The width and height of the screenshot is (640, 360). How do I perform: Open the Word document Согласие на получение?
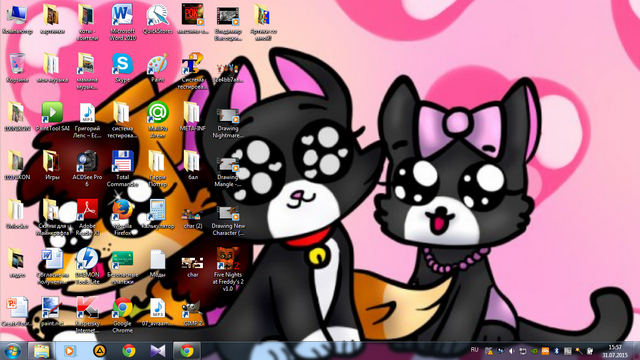(x=52, y=266)
